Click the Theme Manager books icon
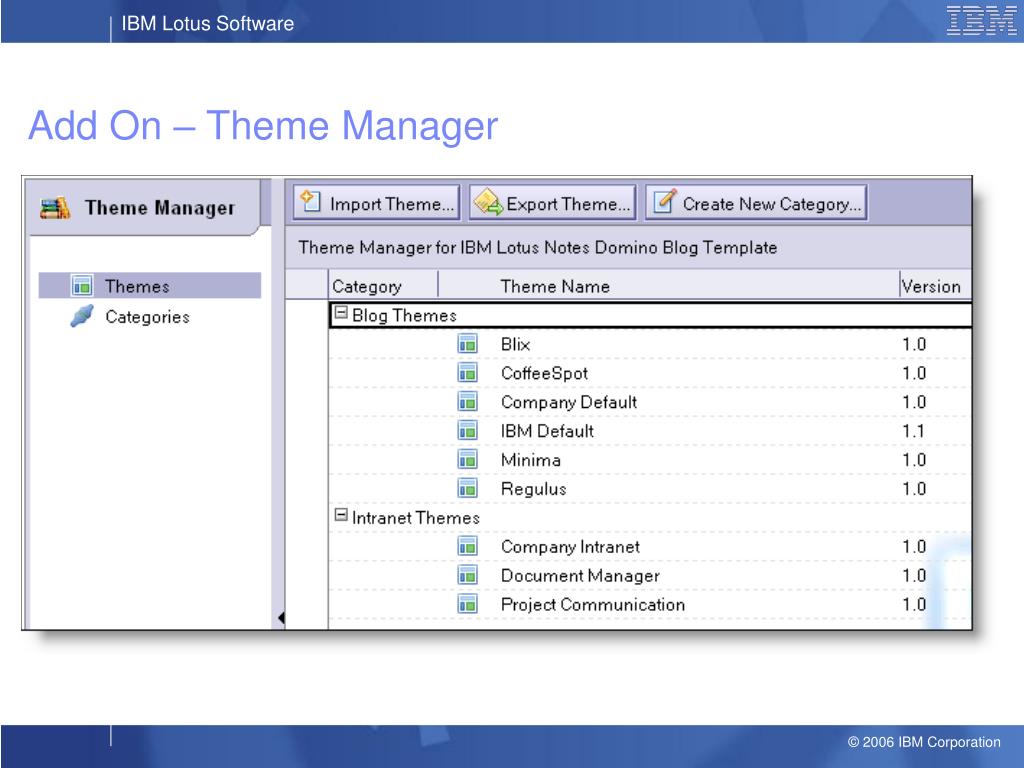Image resolution: width=1024 pixels, height=768 pixels. (55, 208)
